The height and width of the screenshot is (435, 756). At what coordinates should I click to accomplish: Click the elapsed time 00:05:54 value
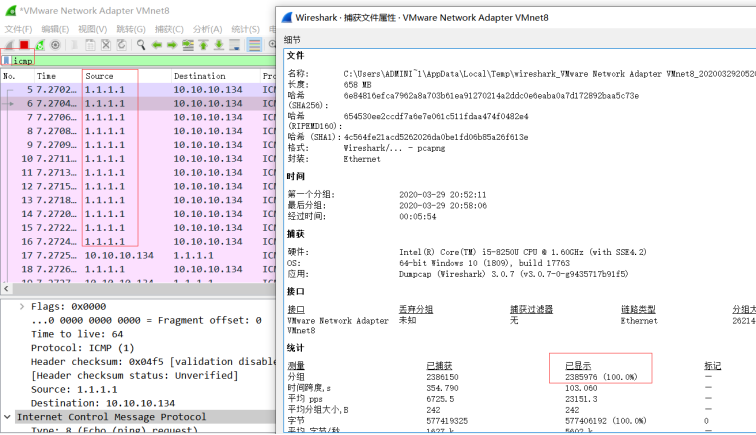[418, 217]
